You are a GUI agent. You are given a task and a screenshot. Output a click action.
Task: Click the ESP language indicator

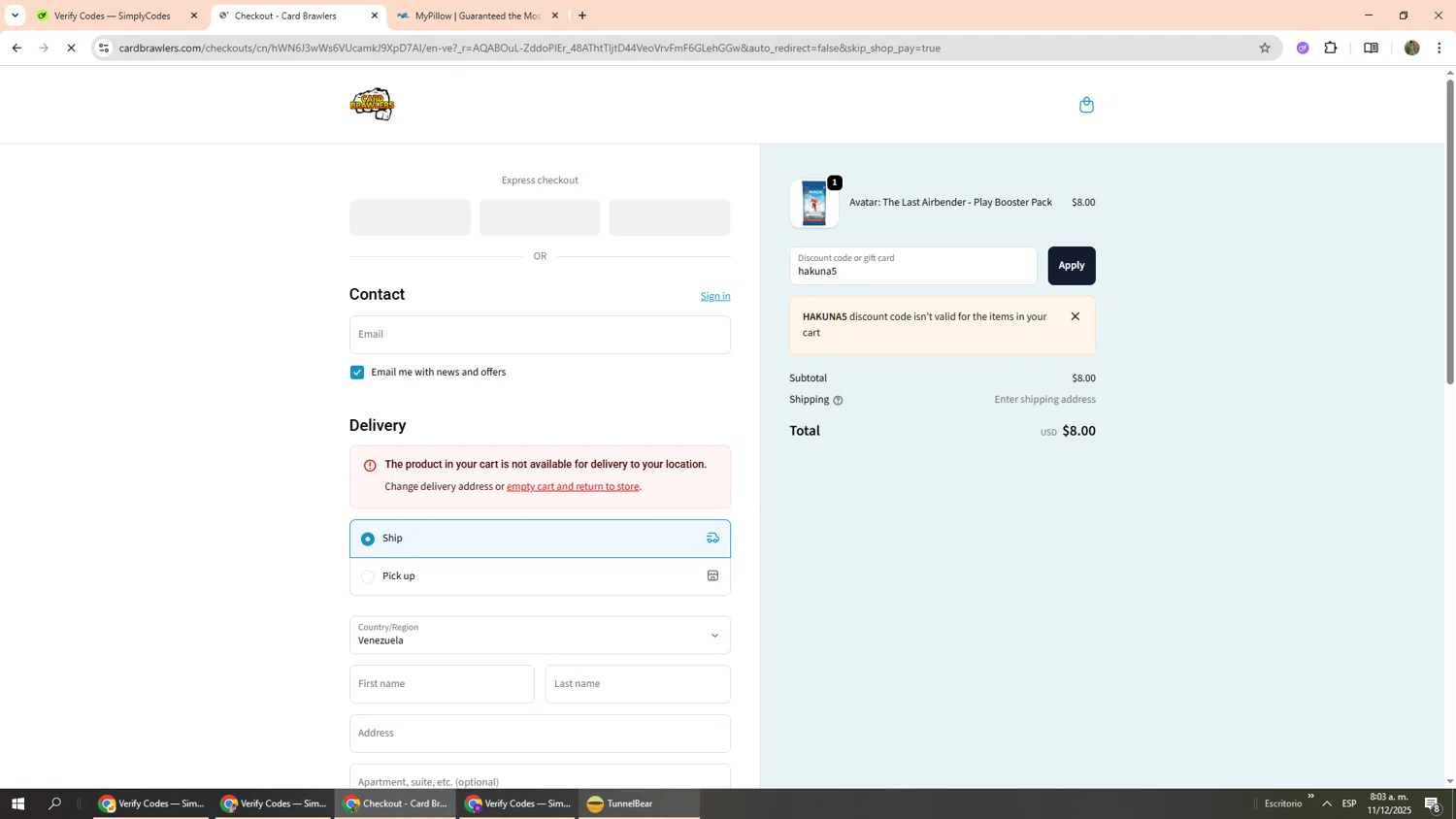(1349, 803)
